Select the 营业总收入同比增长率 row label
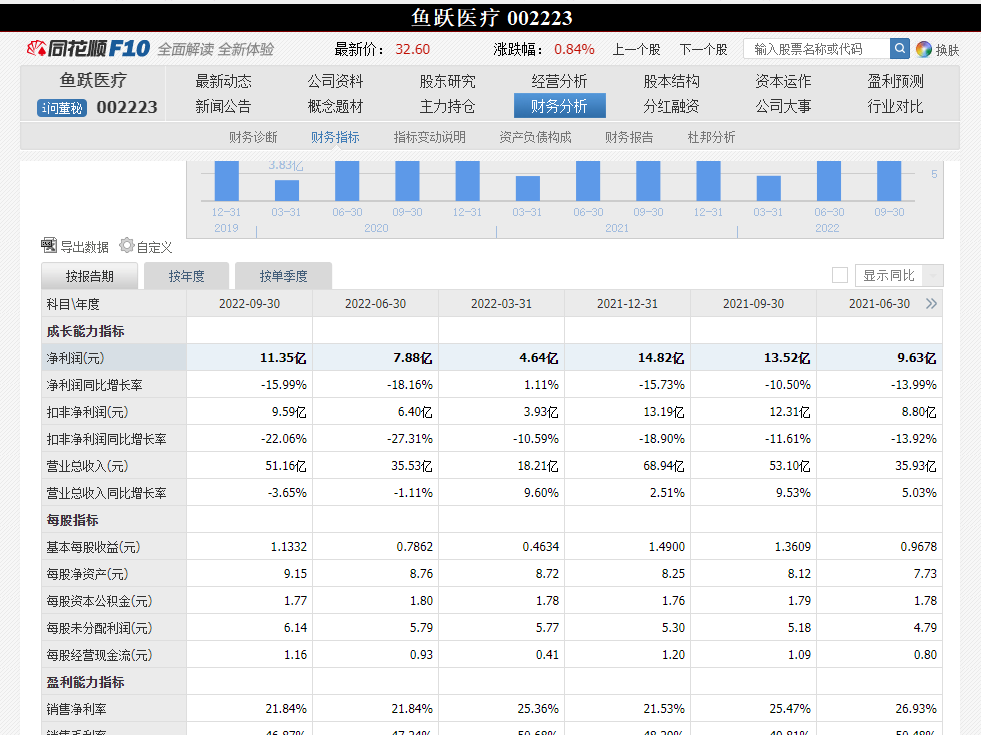The height and width of the screenshot is (735, 981). click(106, 493)
